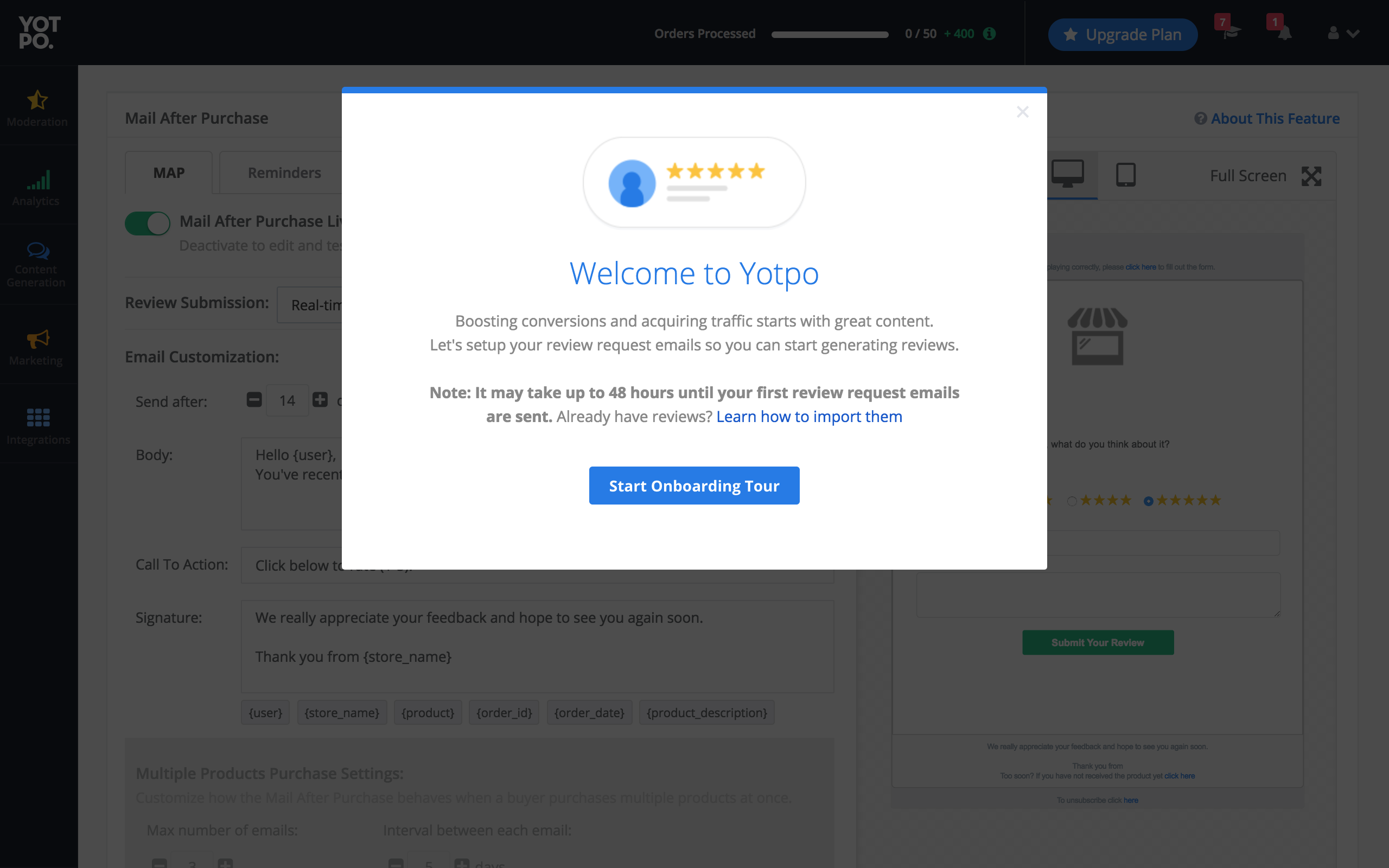Click the Upgrade Plan button
The width and height of the screenshot is (1389, 868).
[x=1123, y=34]
